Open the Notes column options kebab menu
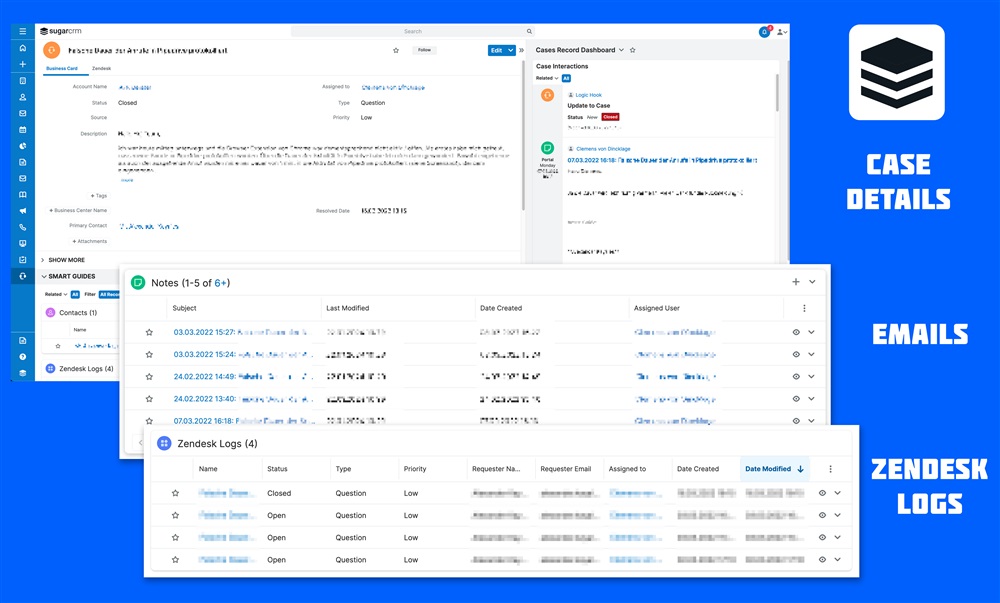This screenshot has width=1000, height=603. click(805, 309)
